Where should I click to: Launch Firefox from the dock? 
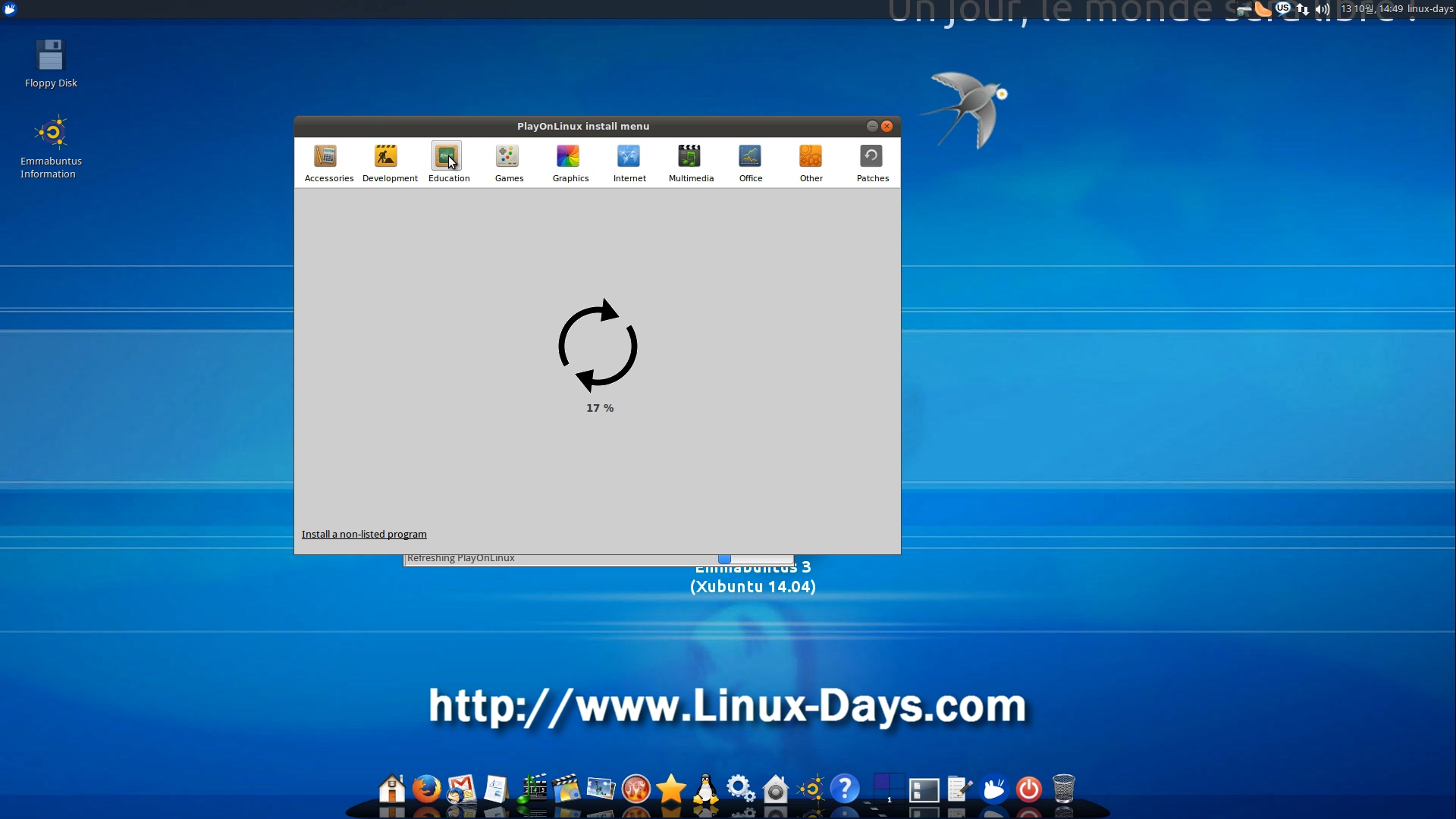tap(426, 789)
